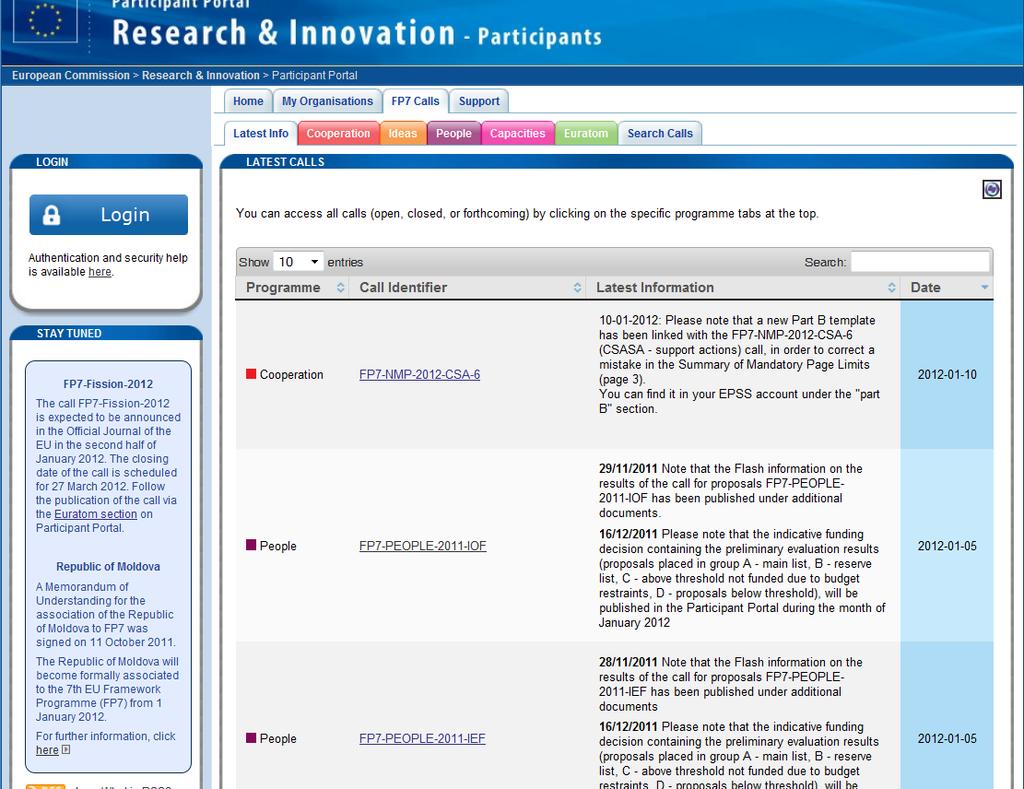Open the Show entries dropdown
The image size is (1024, 789).
[298, 262]
